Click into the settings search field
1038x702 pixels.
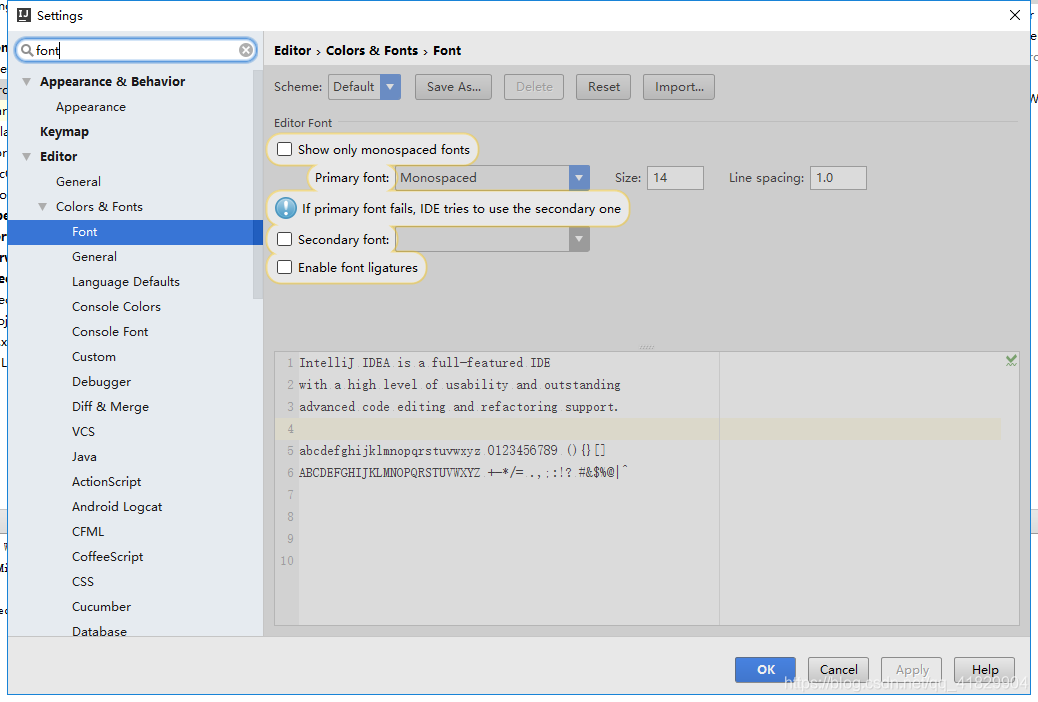point(136,50)
